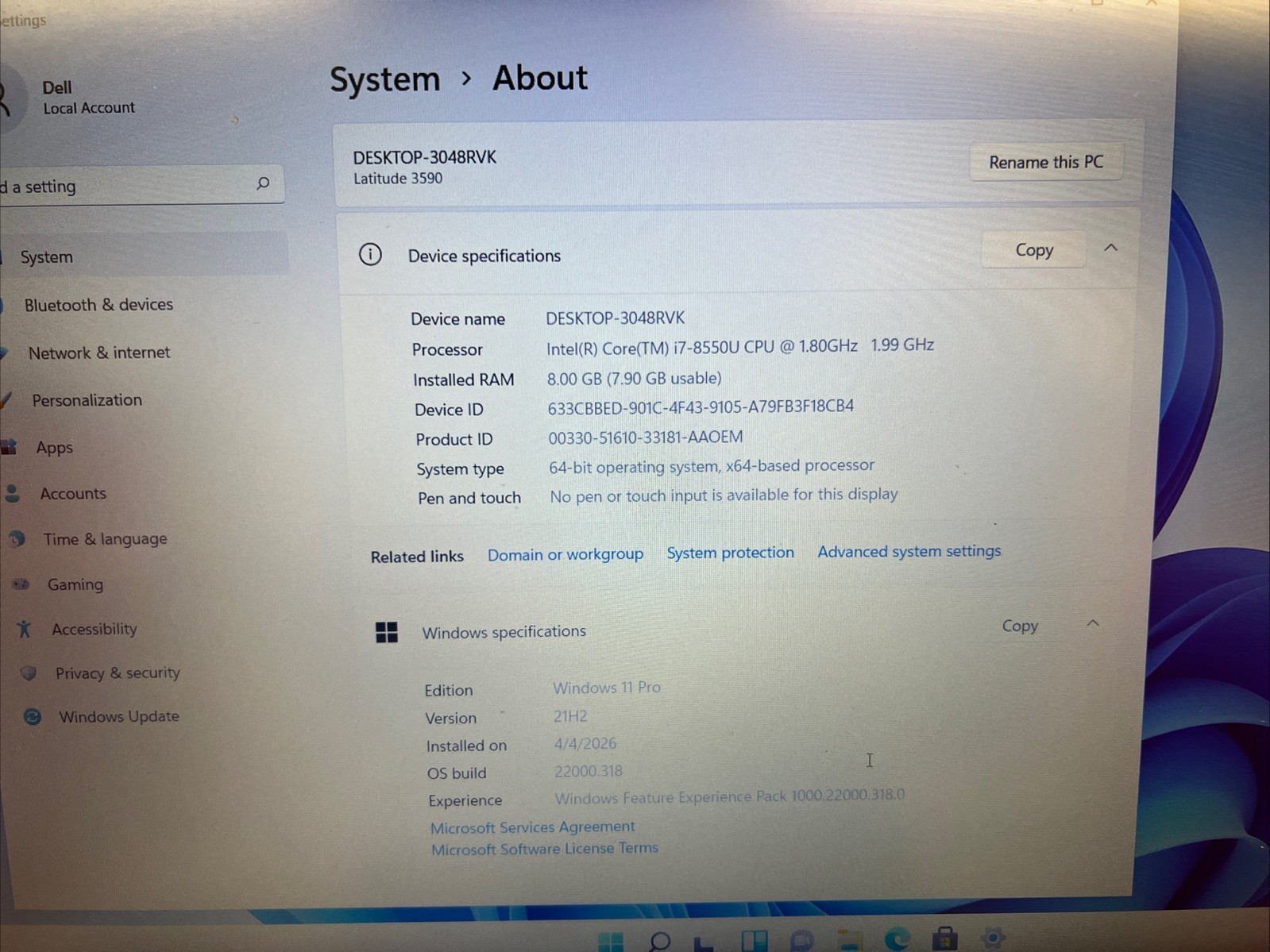
Task: Open Microsoft Services Agreement link
Action: [x=532, y=827]
